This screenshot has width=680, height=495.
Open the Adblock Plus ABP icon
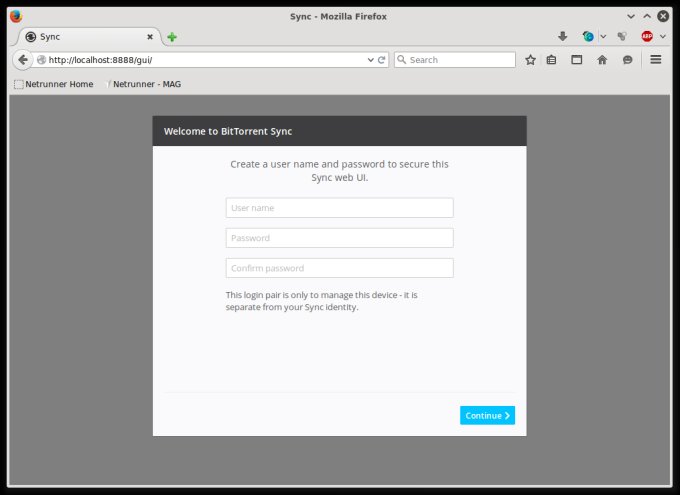click(647, 36)
